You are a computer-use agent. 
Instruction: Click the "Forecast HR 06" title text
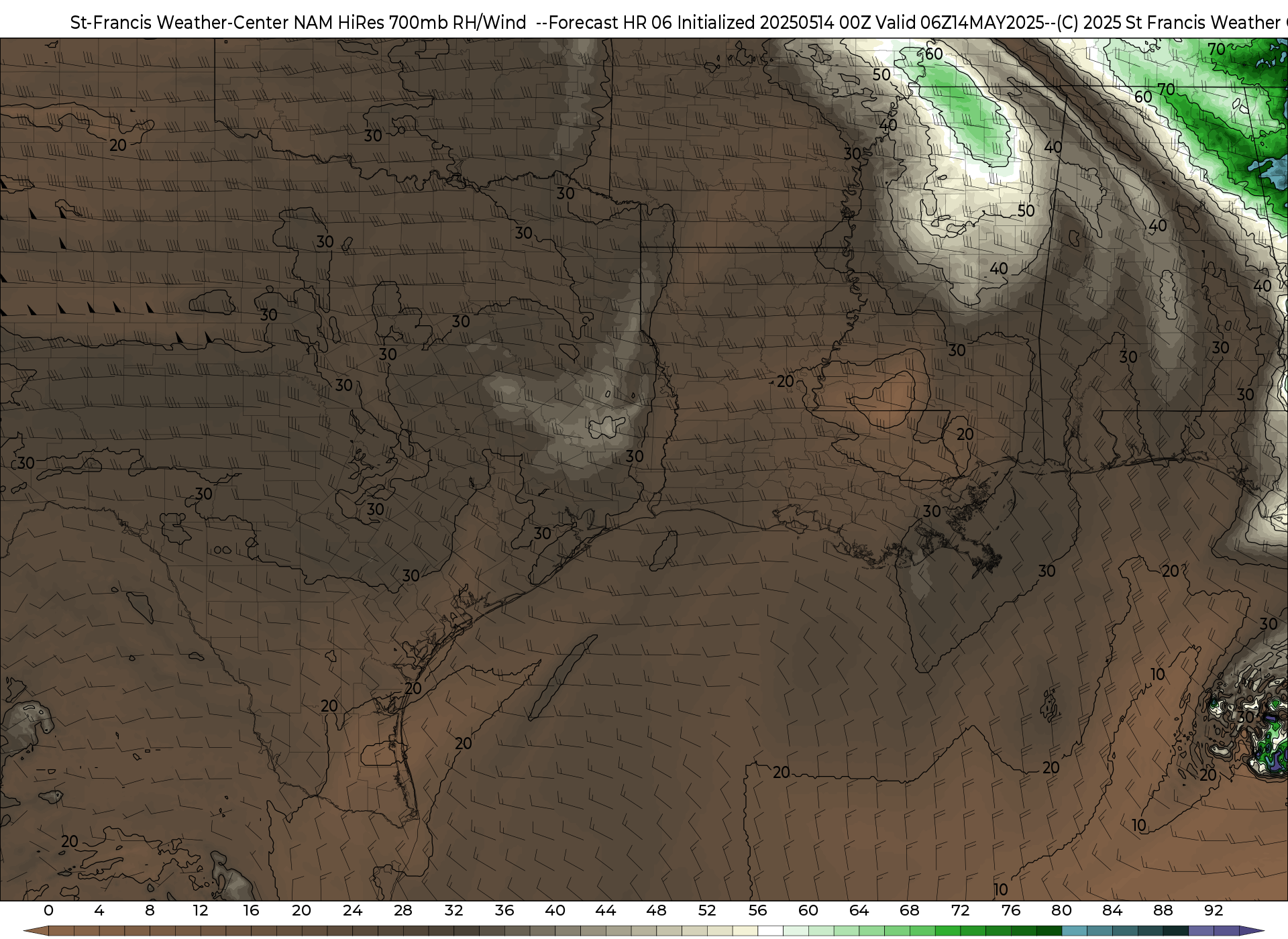(x=610, y=23)
